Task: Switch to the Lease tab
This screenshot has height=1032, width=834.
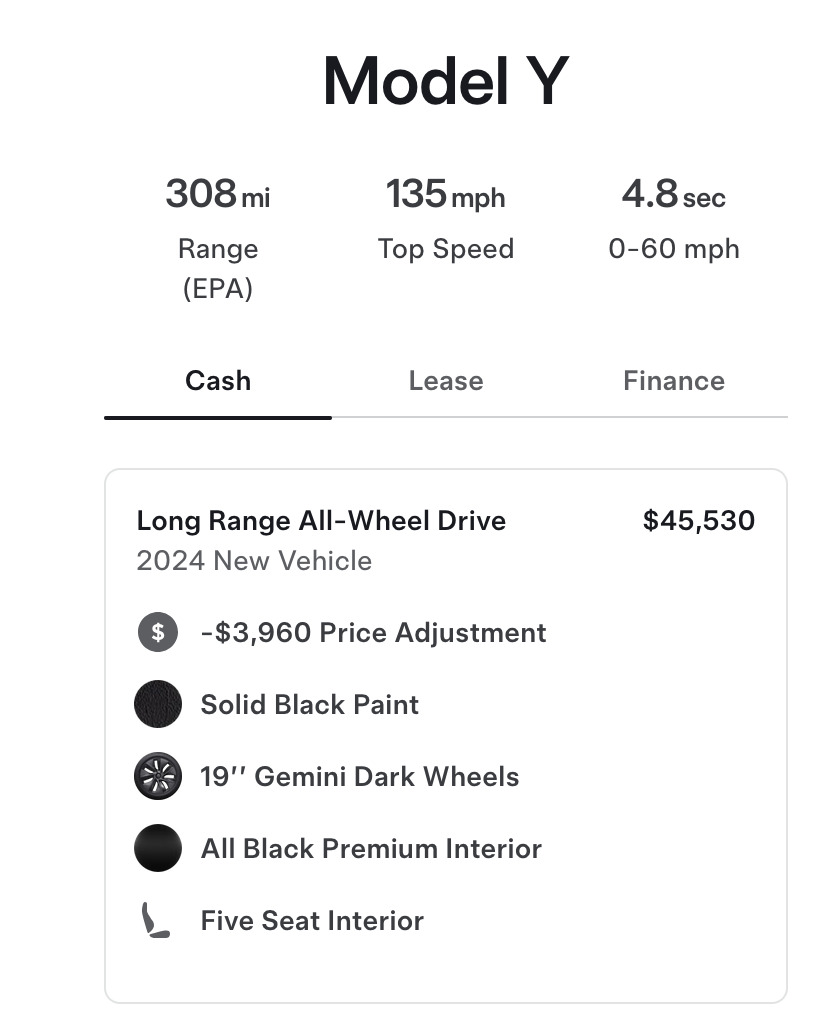Action: click(446, 381)
